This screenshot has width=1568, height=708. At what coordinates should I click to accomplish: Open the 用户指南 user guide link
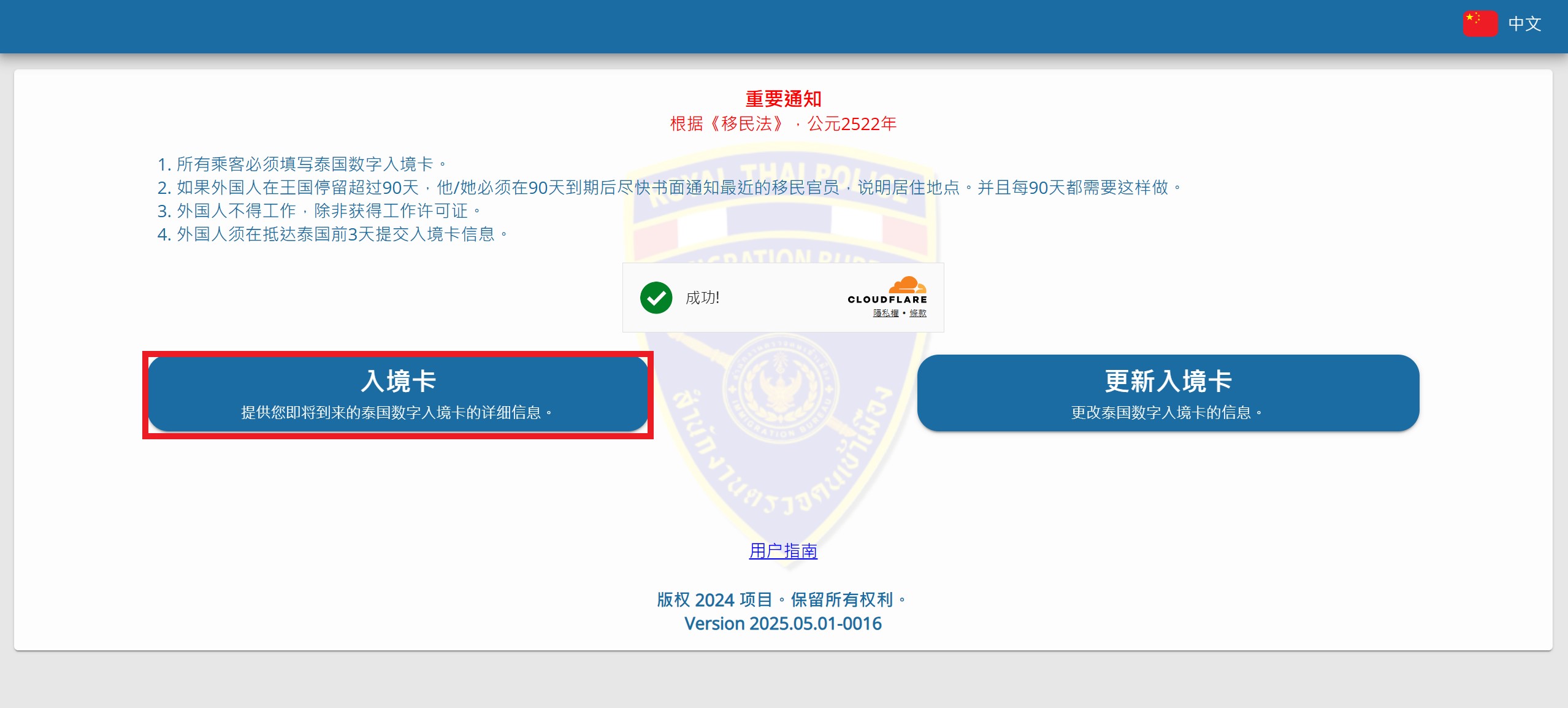[x=783, y=550]
